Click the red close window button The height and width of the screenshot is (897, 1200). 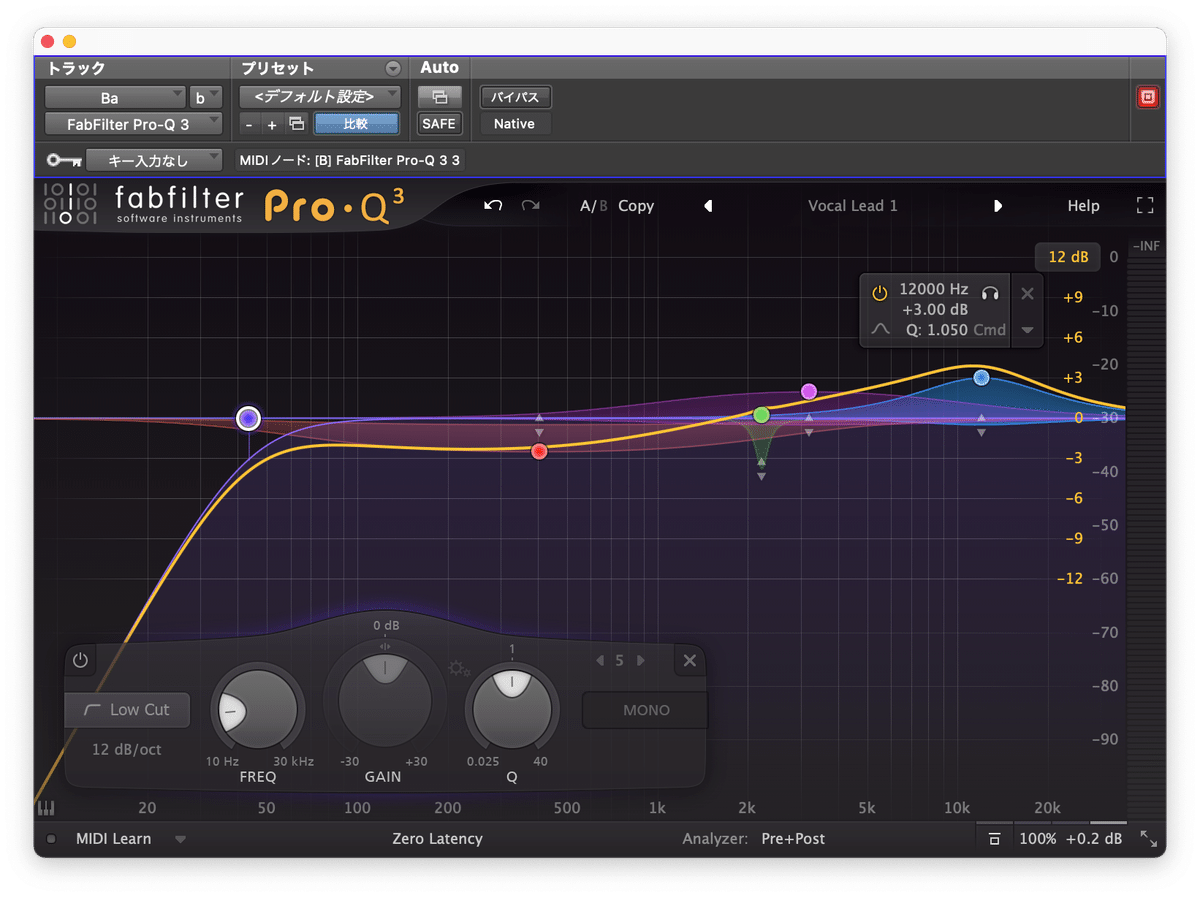pos(48,42)
